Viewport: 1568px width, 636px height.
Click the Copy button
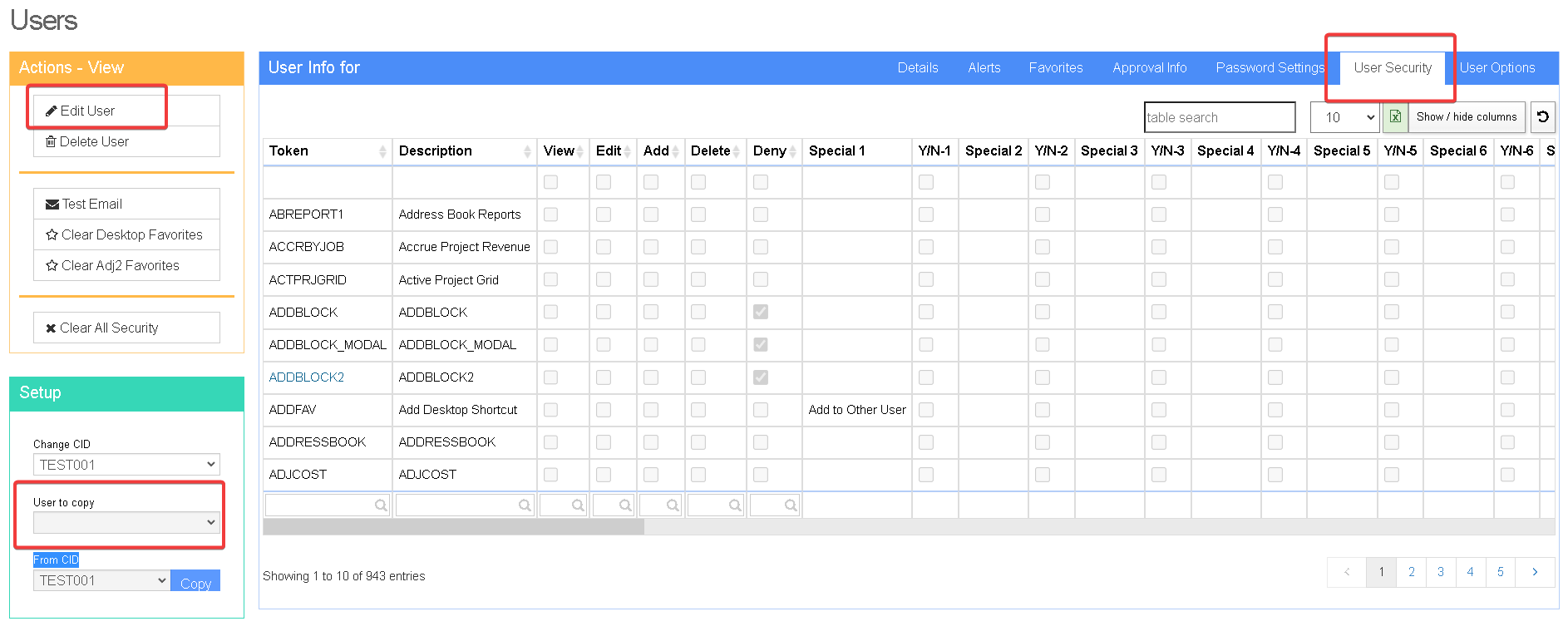195,581
